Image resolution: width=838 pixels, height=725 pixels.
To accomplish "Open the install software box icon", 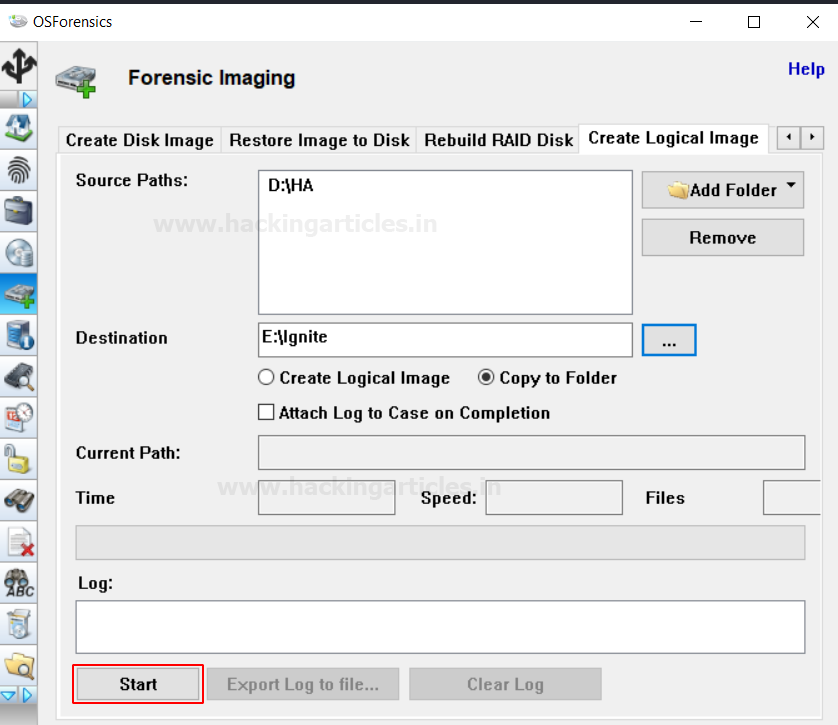I will pyautogui.click(x=19, y=624).
